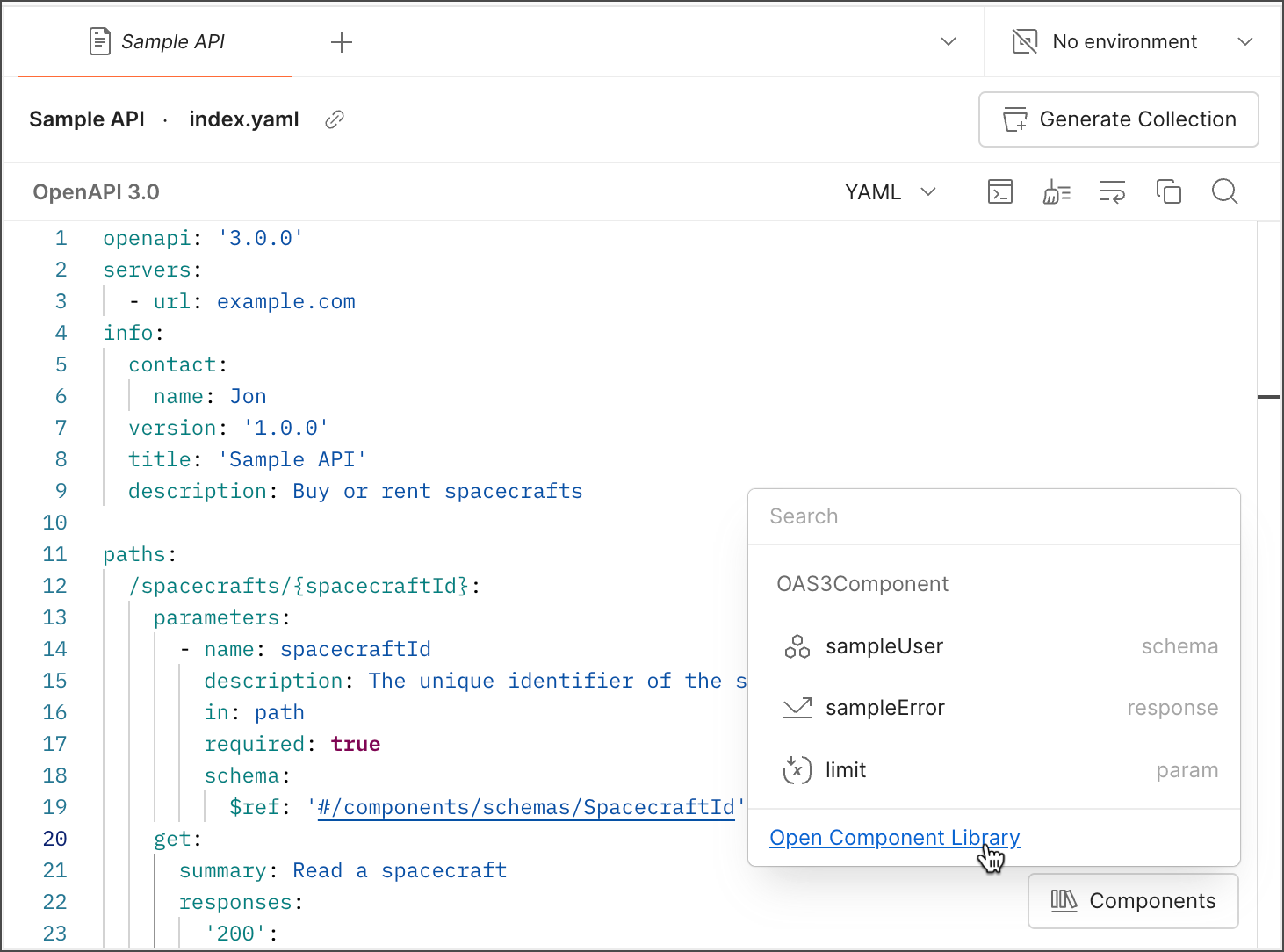1284x952 pixels.
Task: Open the new tab plus icon
Action: click(x=341, y=41)
